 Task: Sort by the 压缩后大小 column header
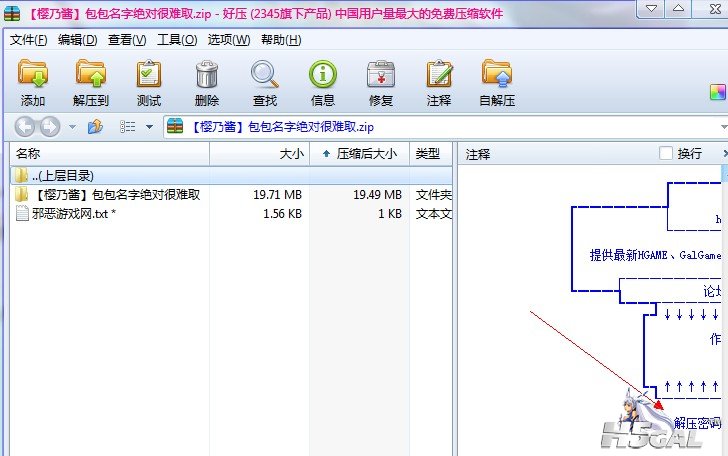tap(359, 153)
